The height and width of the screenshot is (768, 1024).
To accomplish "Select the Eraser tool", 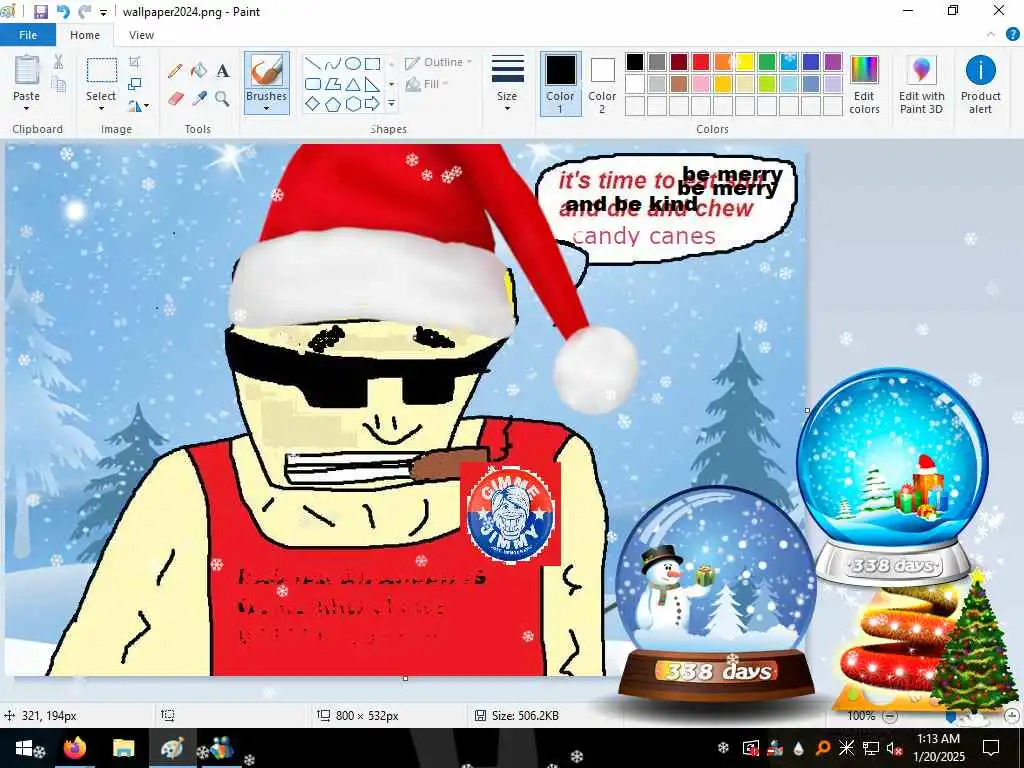I will (175, 98).
